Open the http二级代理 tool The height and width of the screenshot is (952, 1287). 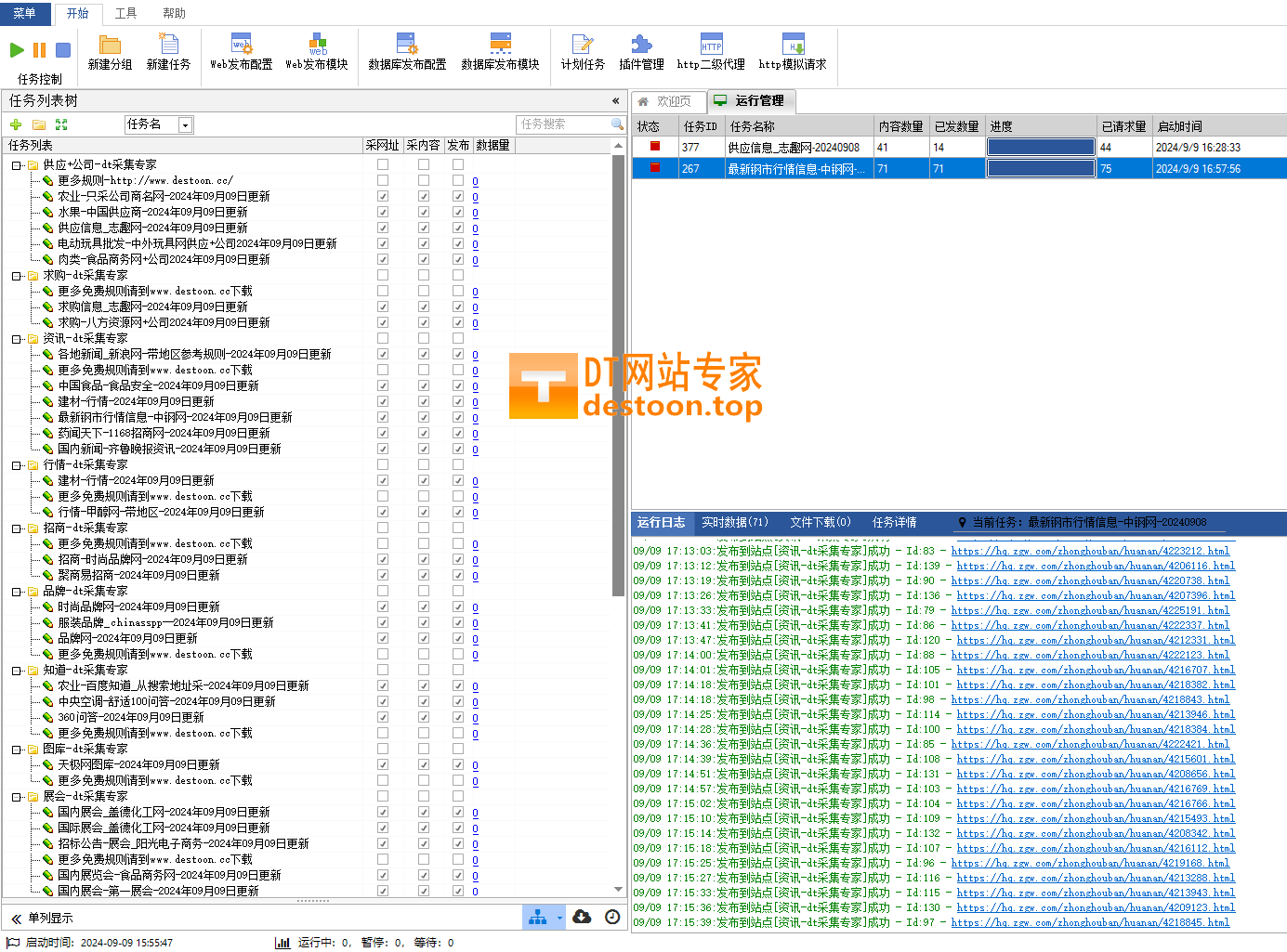coord(711,51)
